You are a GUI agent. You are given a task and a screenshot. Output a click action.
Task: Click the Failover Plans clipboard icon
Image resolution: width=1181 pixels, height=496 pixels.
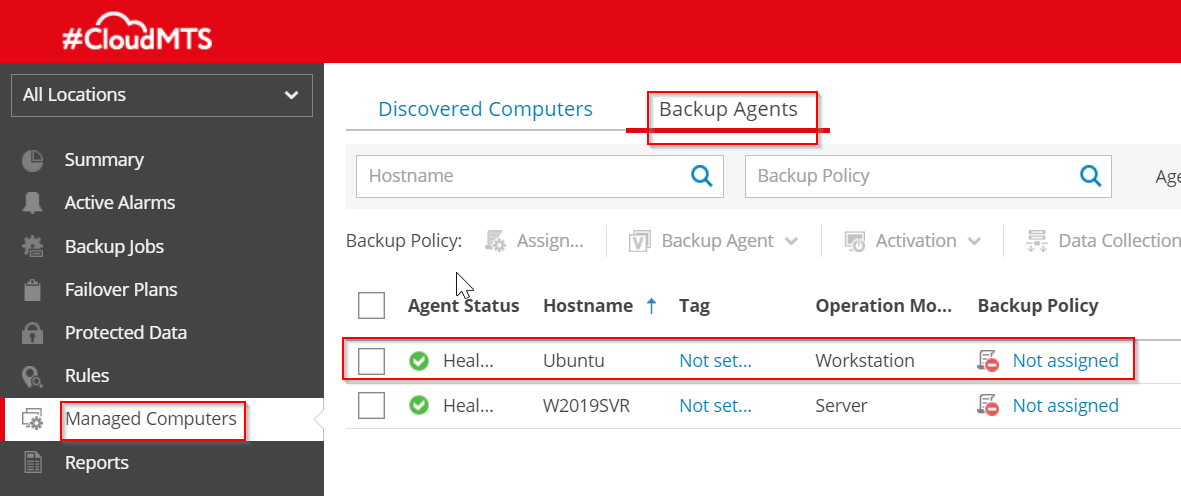(x=33, y=290)
